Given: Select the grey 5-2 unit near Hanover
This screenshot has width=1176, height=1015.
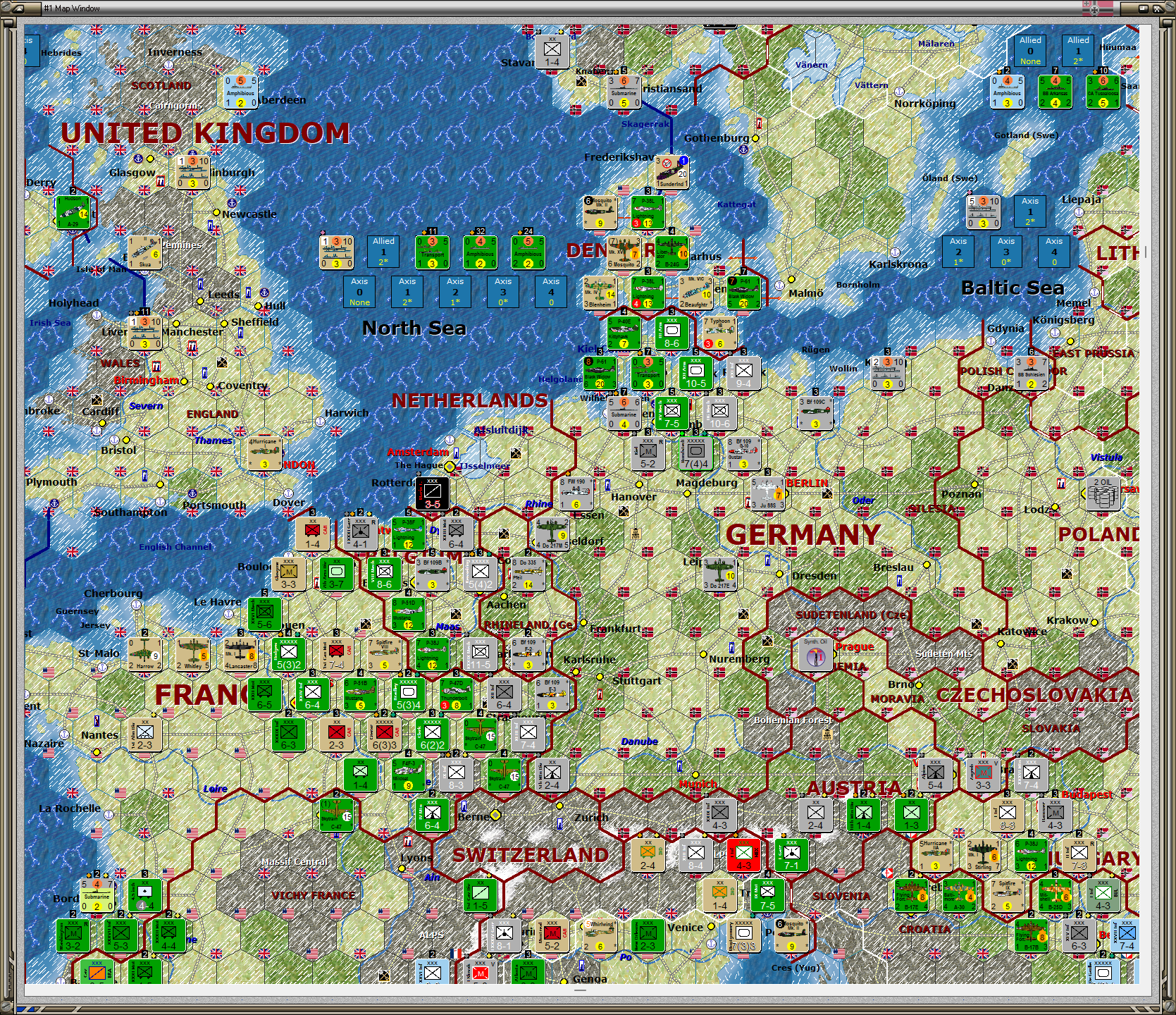Looking at the screenshot, I should [x=648, y=453].
